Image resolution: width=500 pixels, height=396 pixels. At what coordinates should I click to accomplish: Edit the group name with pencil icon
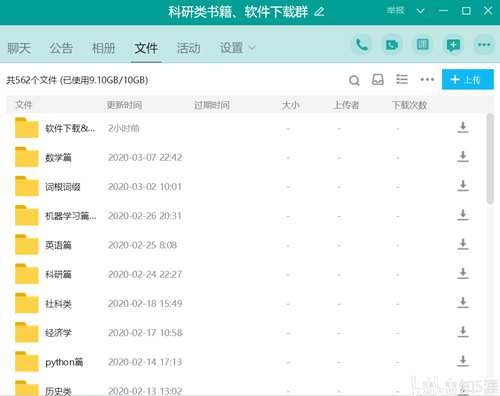[319, 12]
